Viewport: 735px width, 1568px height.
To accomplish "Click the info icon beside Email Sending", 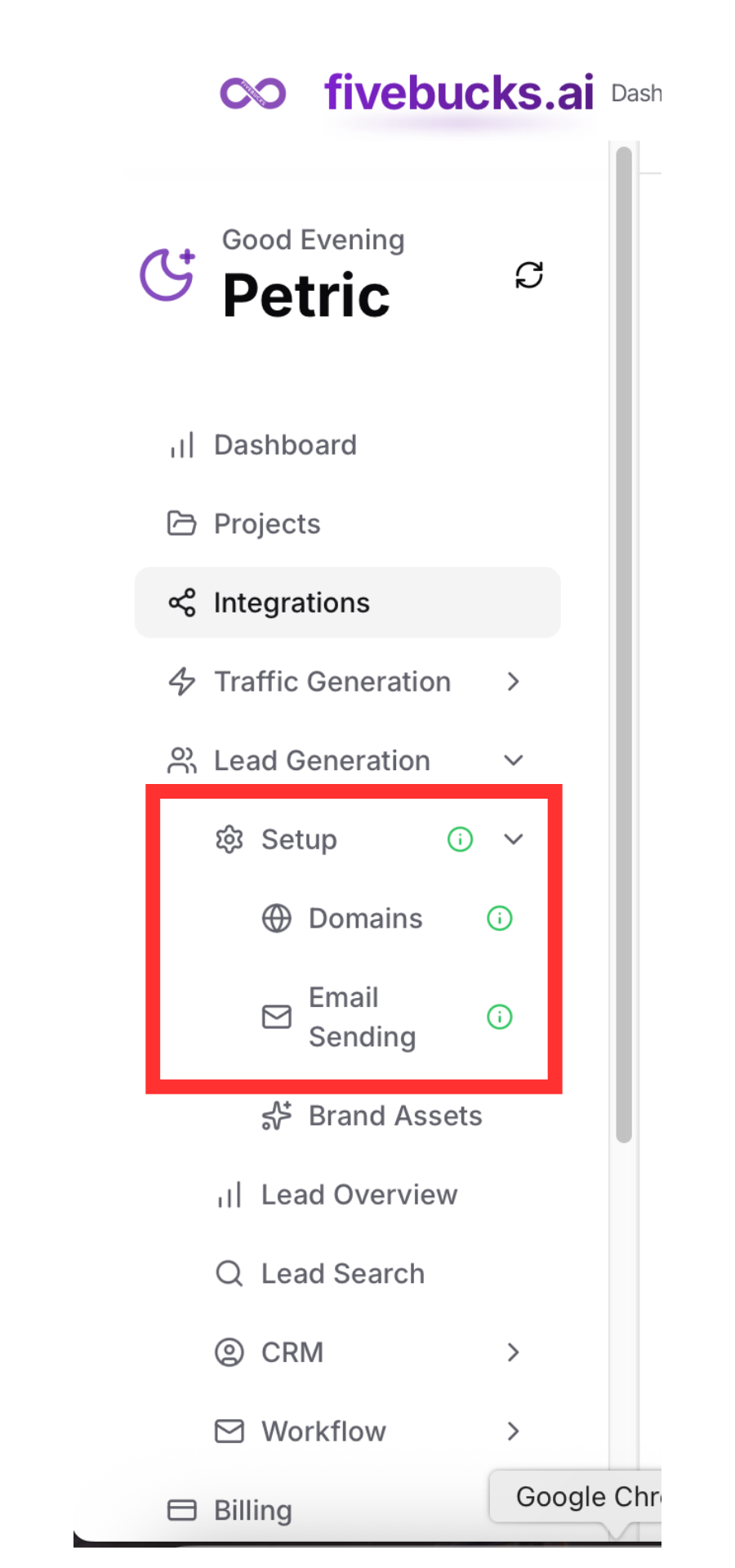I will pyautogui.click(x=499, y=1017).
